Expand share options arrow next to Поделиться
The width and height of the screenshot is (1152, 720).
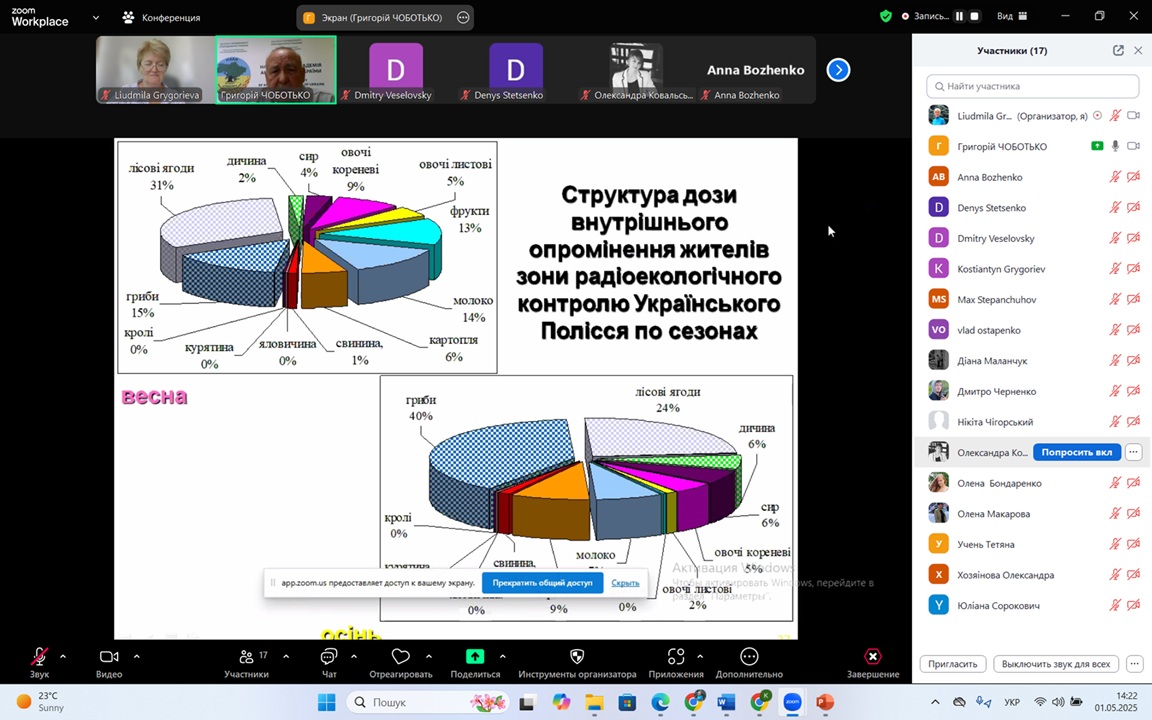pyautogui.click(x=503, y=656)
